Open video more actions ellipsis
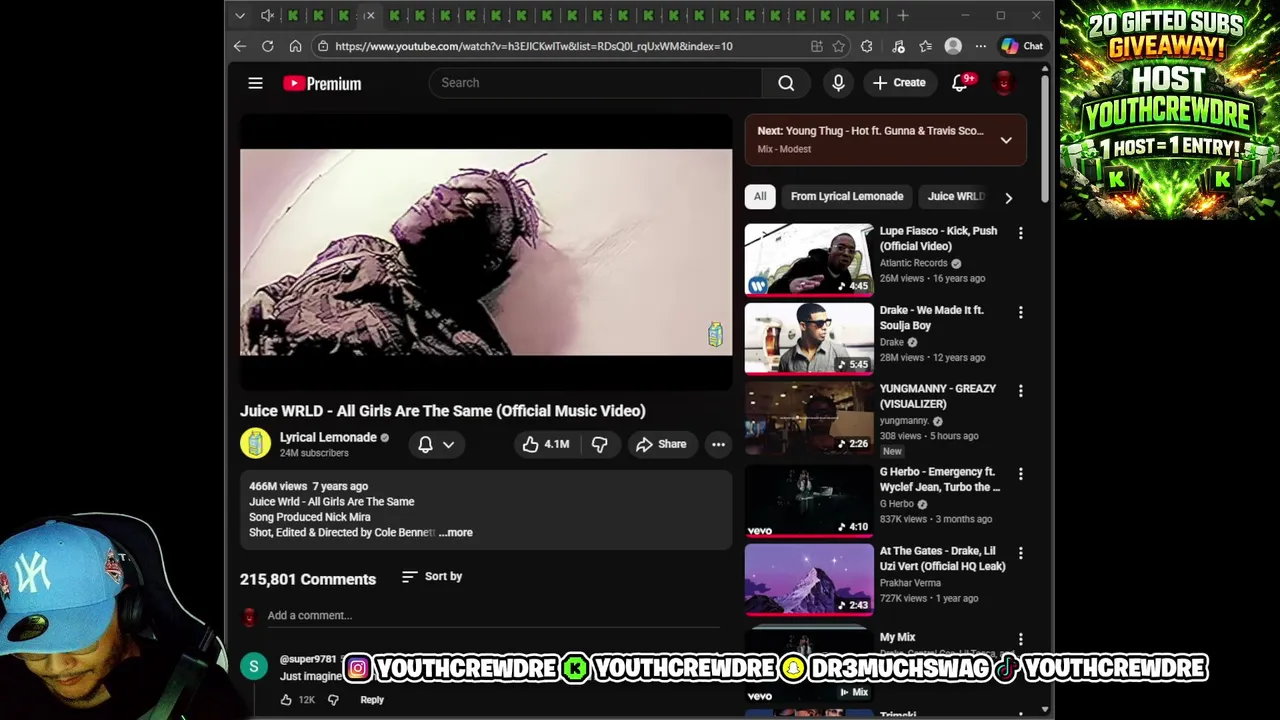Image resolution: width=1280 pixels, height=720 pixels. coord(718,444)
